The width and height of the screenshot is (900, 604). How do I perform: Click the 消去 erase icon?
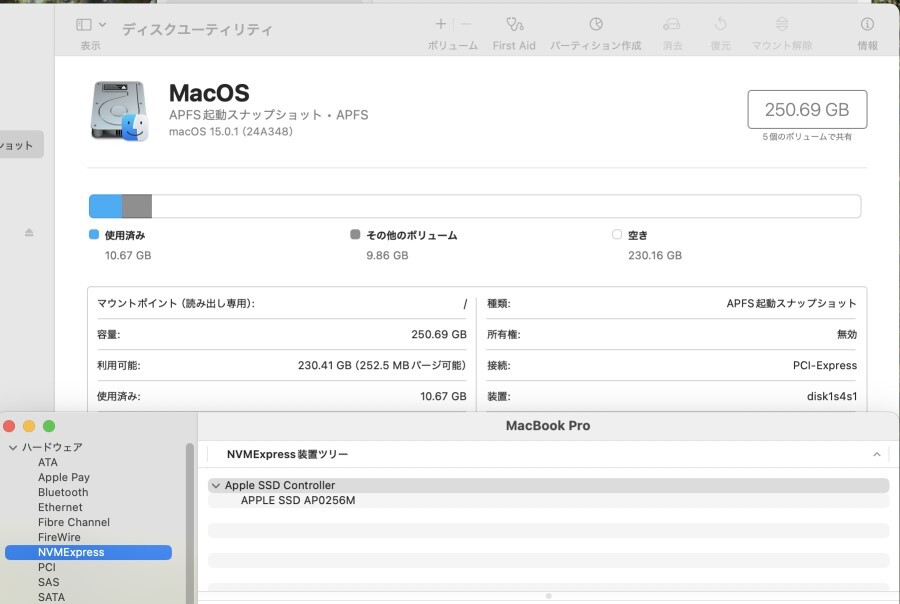click(x=672, y=24)
